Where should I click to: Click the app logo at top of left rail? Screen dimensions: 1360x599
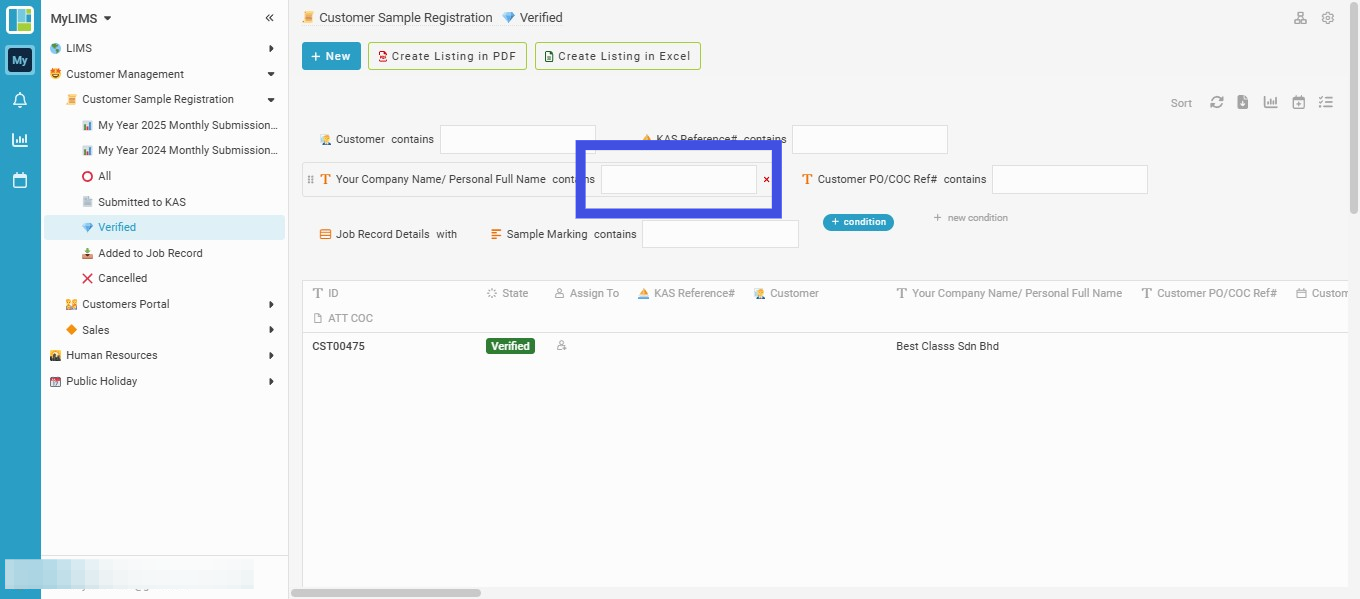(20, 19)
